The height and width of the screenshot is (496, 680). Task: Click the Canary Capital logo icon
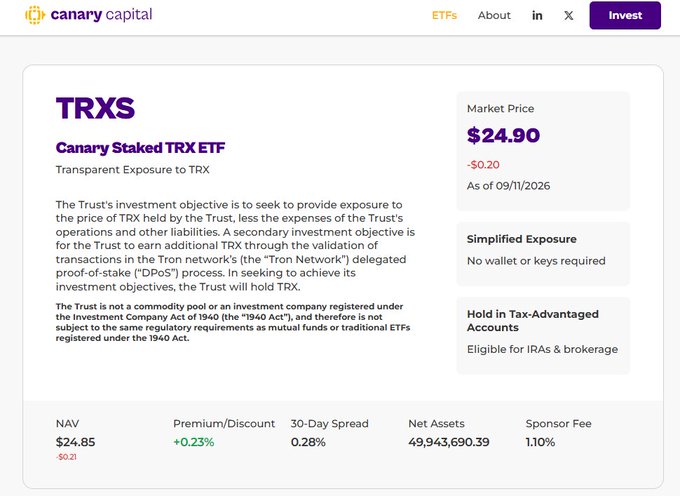pyautogui.click(x=35, y=15)
